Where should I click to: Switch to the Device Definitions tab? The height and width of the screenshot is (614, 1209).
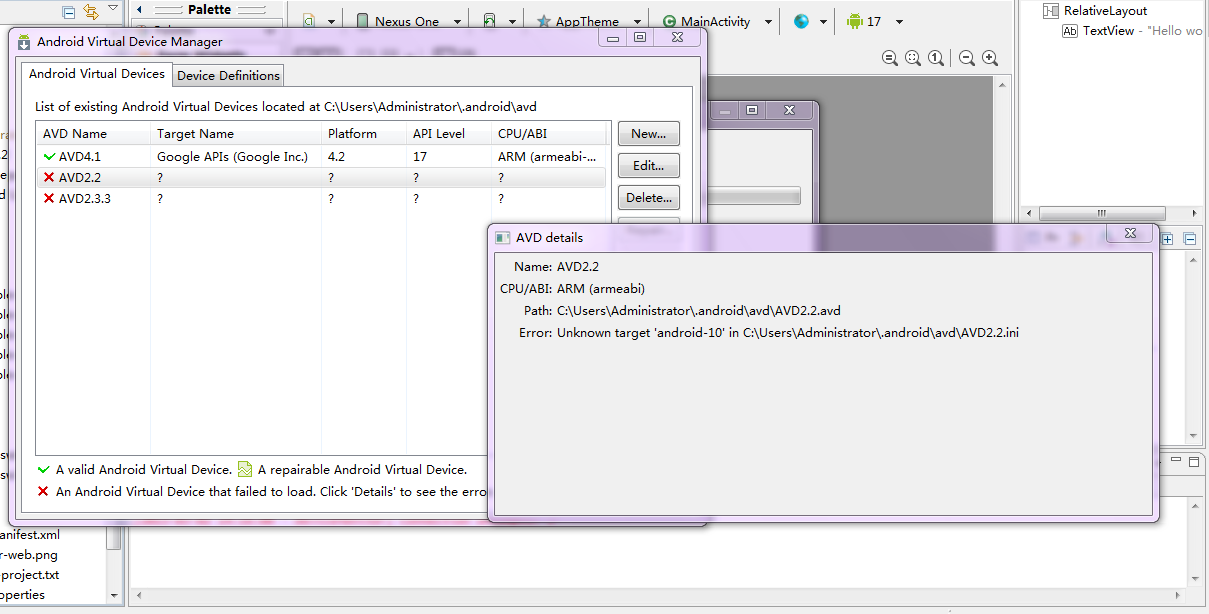pyautogui.click(x=229, y=76)
